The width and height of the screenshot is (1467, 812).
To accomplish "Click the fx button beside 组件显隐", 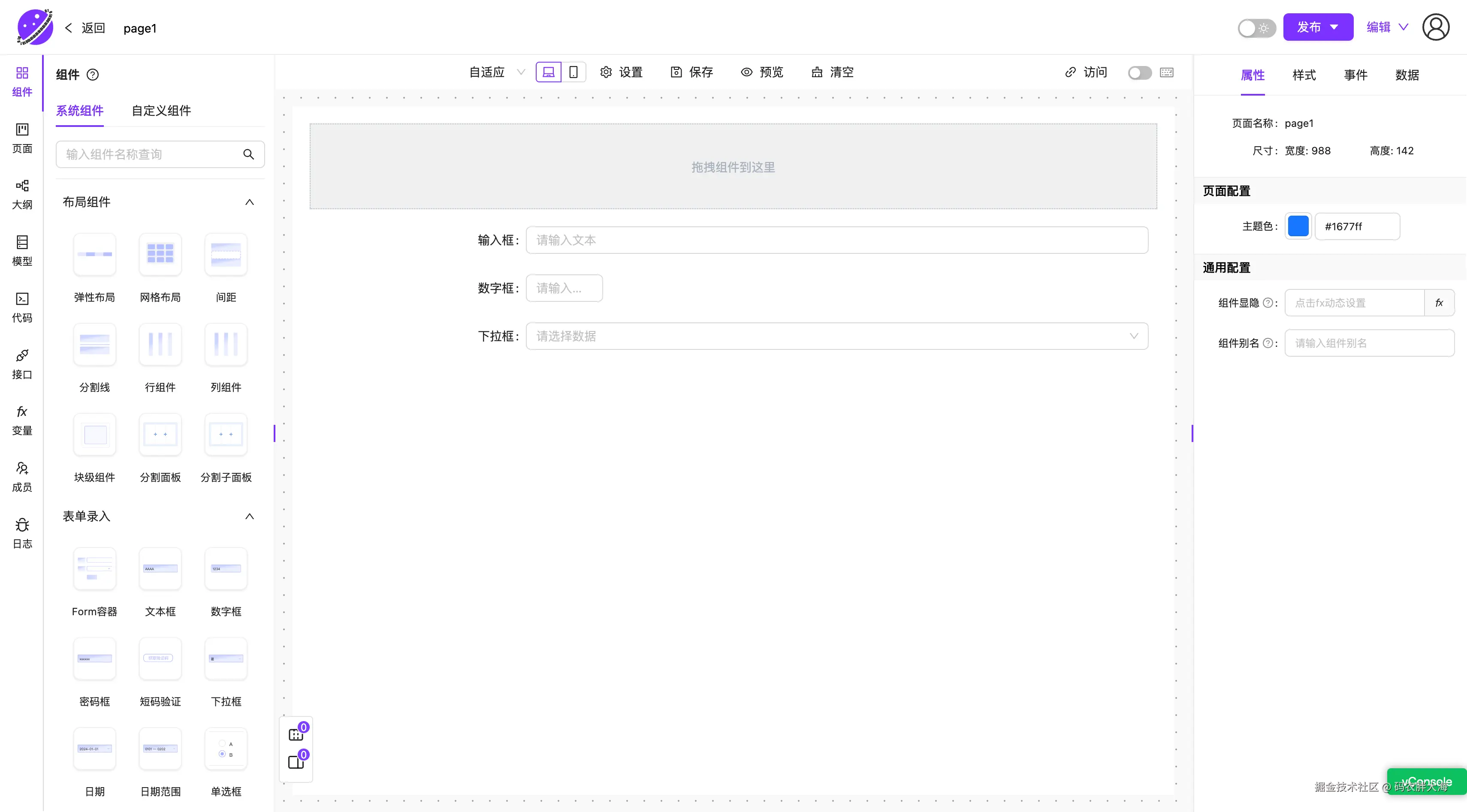I will click(1439, 303).
